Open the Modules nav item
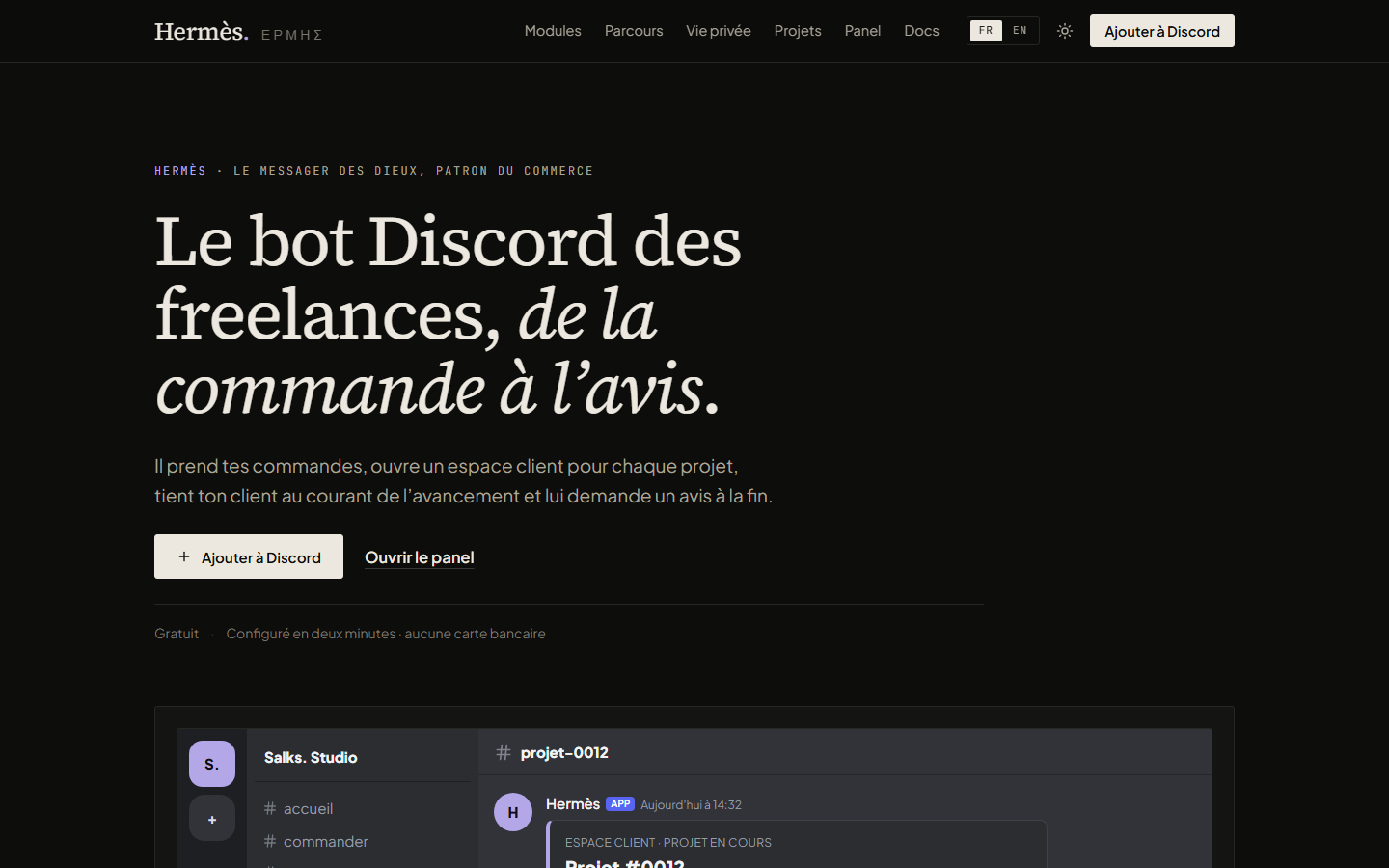The width and height of the screenshot is (1389, 868). [x=553, y=31]
